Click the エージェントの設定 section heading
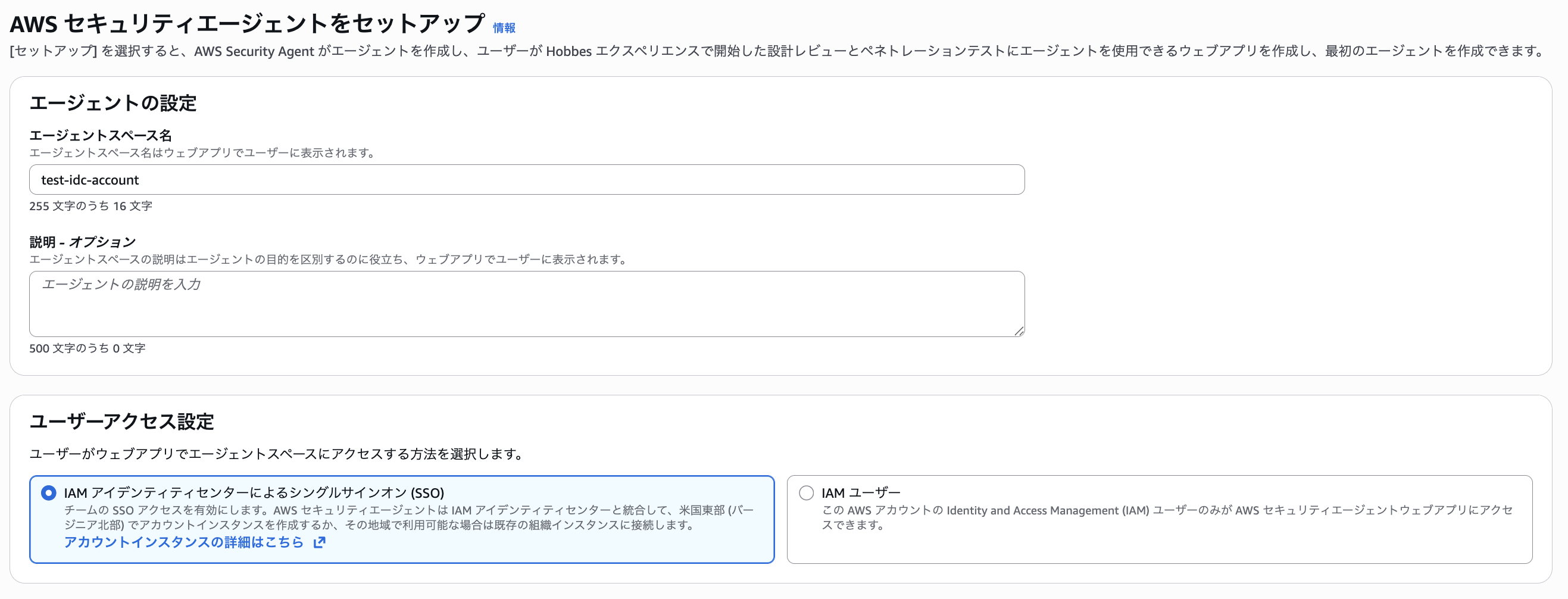 [x=113, y=103]
